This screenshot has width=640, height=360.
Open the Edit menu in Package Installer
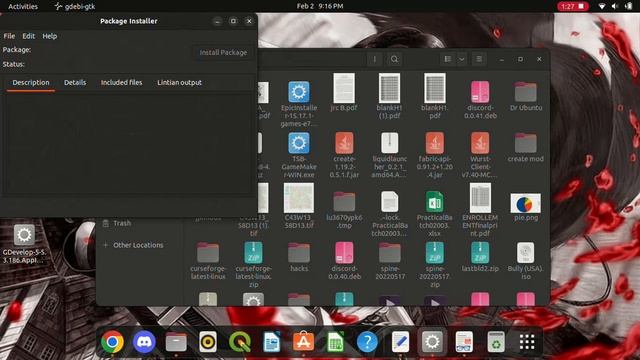(x=29, y=36)
